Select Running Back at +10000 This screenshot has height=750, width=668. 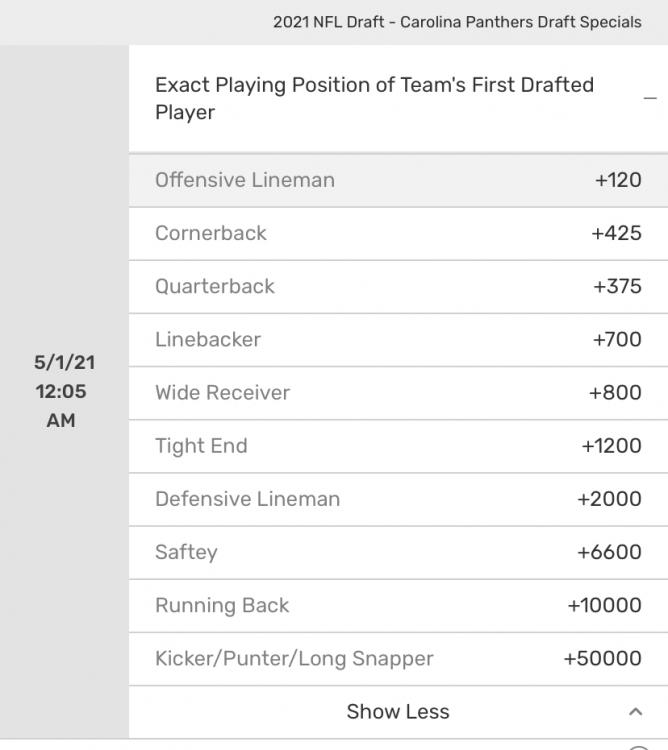pos(398,605)
